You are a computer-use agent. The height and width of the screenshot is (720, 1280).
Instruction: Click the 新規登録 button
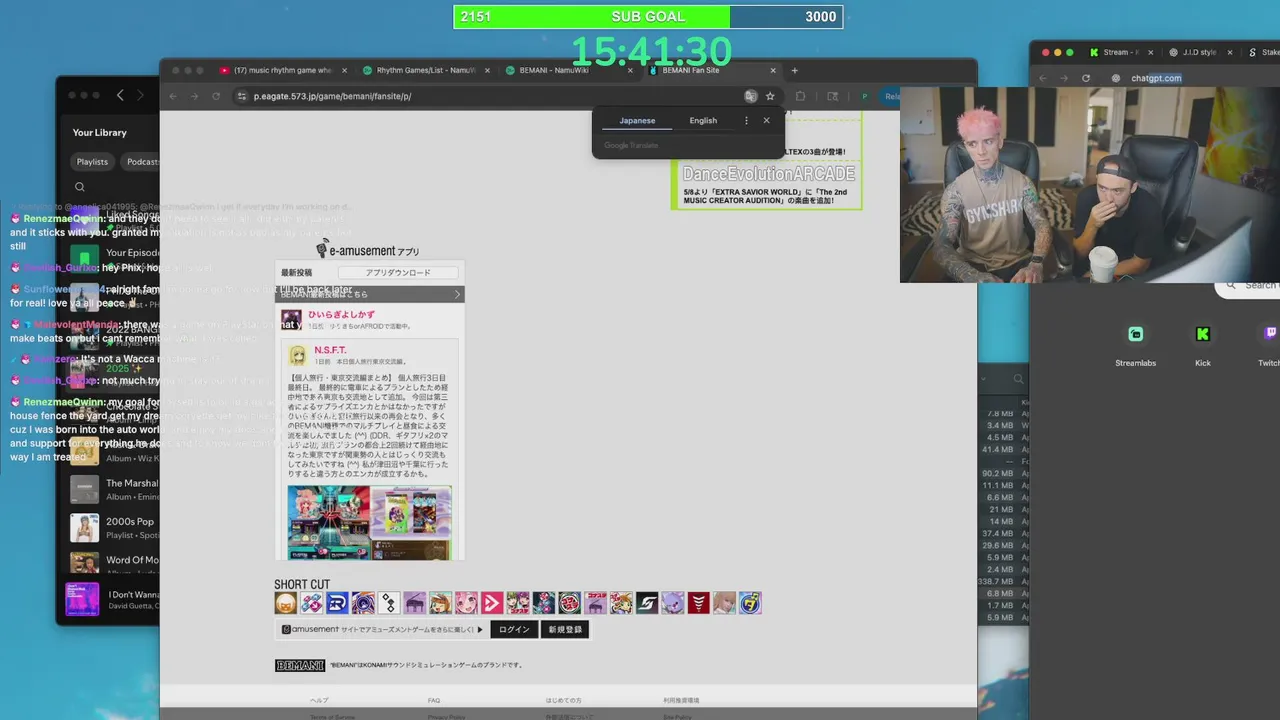[565, 629]
